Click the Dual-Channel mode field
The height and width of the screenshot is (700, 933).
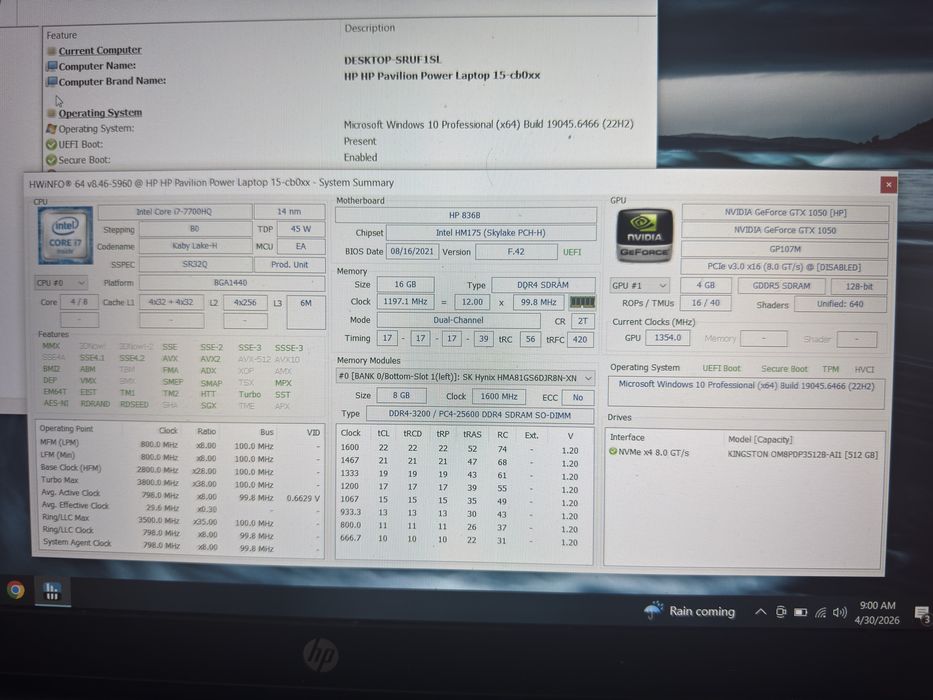click(x=458, y=320)
